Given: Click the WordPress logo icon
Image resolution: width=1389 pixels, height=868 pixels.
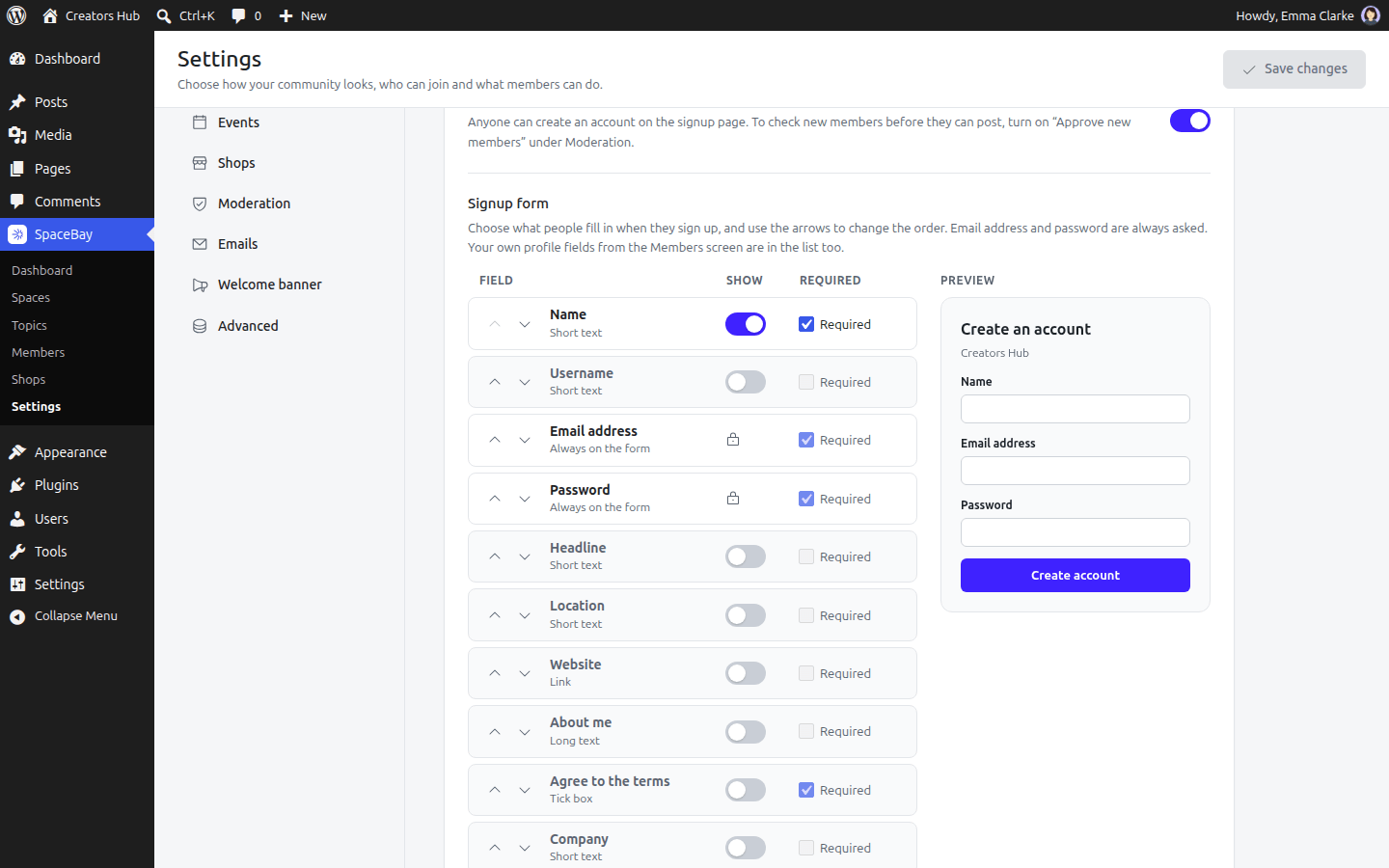Looking at the screenshot, I should tap(16, 15).
